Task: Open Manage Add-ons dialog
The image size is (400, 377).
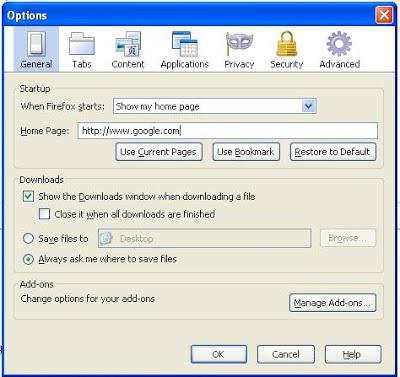Action: pyautogui.click(x=332, y=303)
